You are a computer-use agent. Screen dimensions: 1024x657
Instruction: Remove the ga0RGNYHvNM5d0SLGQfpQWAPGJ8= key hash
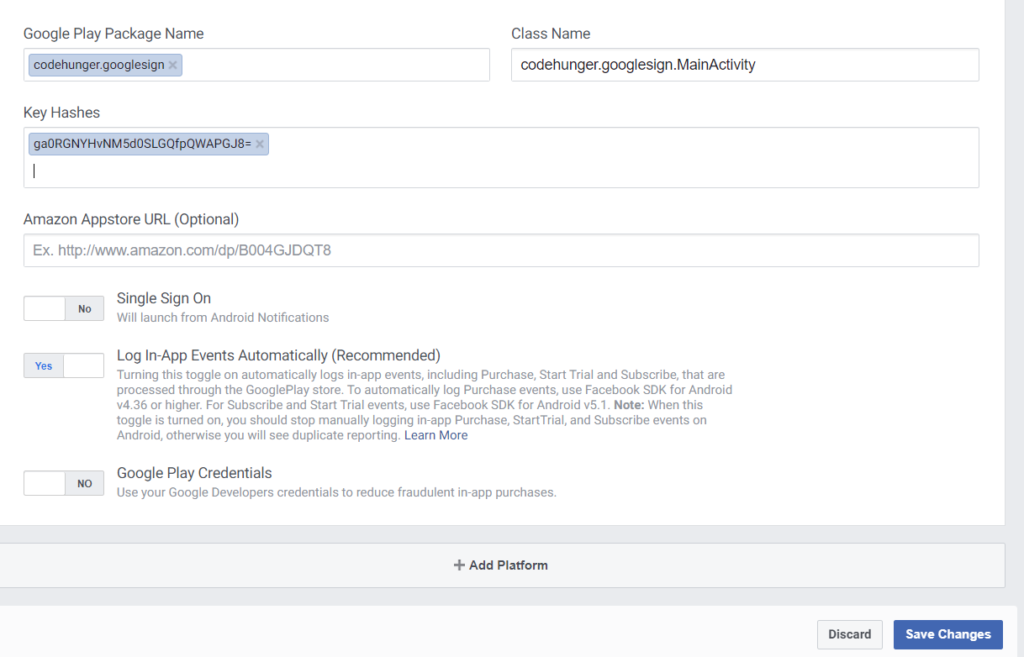[x=259, y=144]
